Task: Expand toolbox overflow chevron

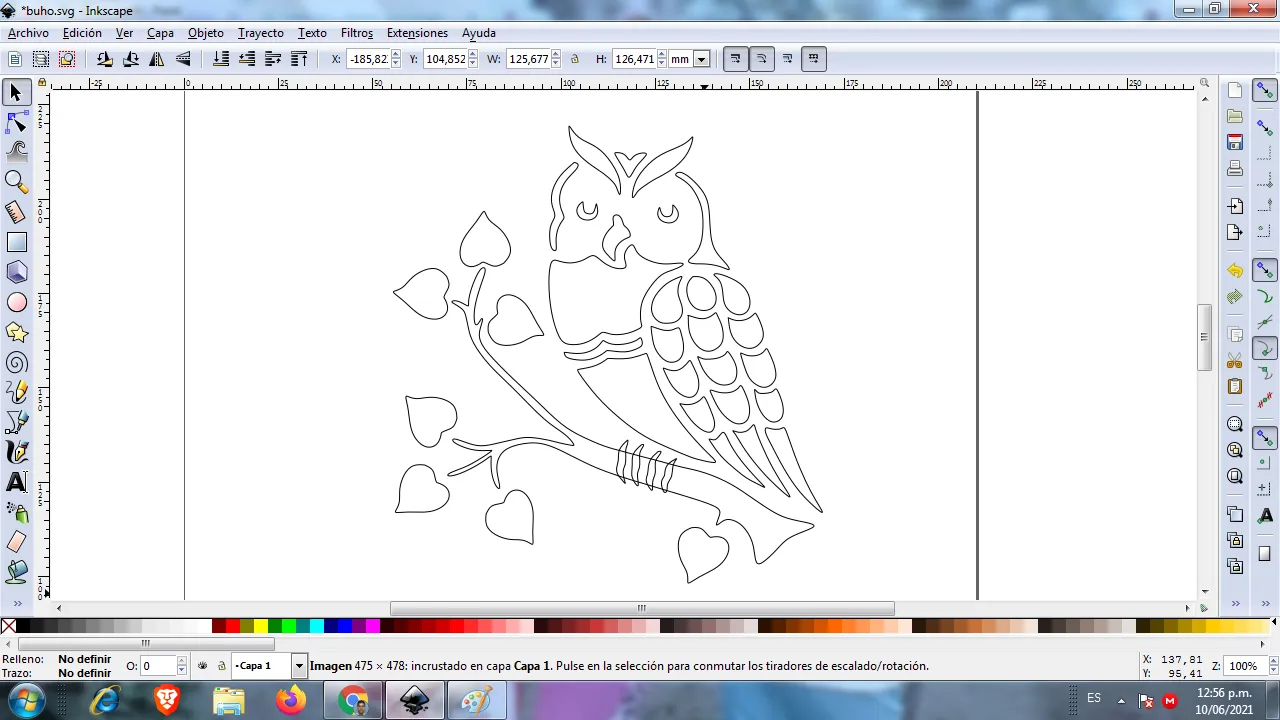Action: pos(16,603)
